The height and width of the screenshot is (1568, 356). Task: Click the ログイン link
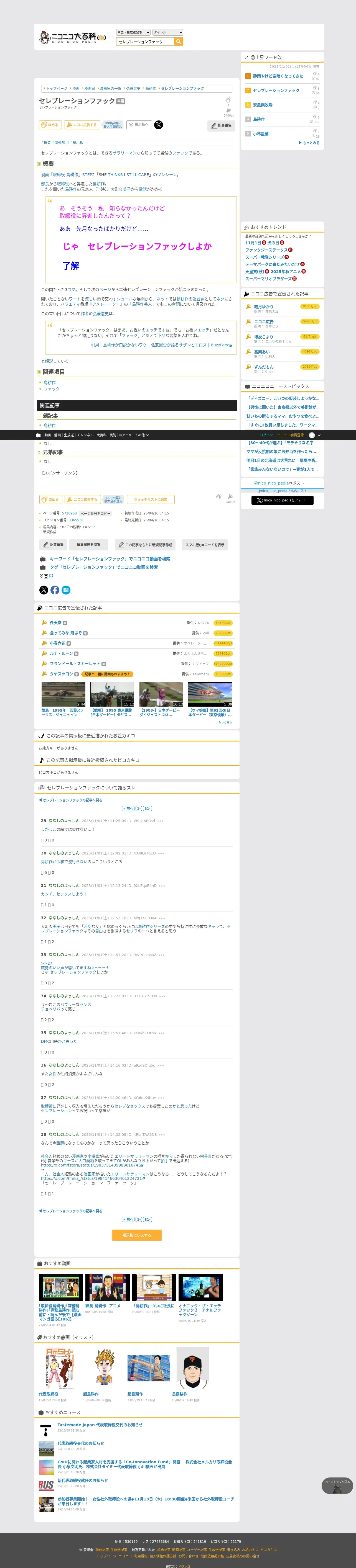[x=266, y=435]
